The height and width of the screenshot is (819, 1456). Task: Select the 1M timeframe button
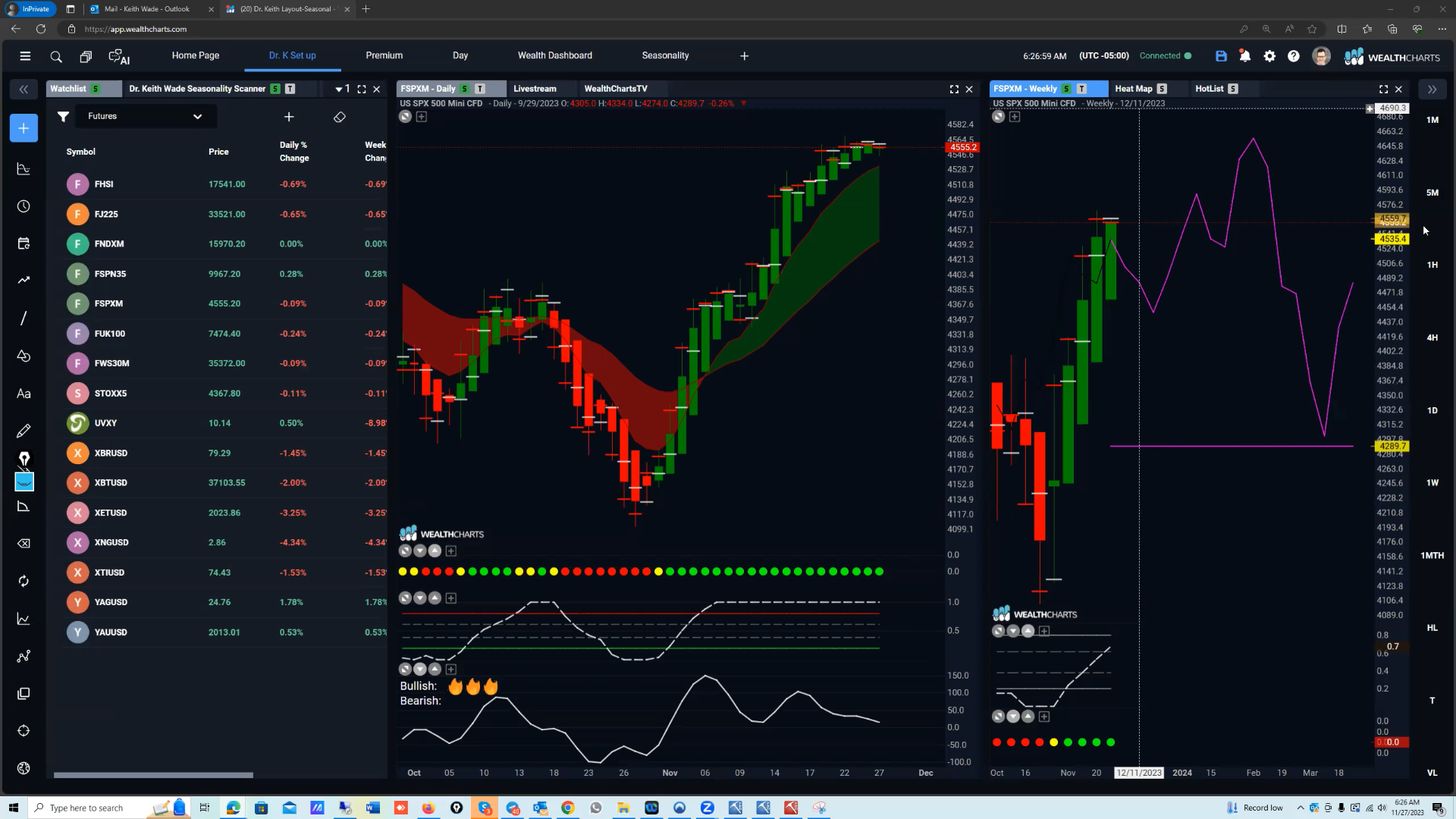[x=1432, y=121]
